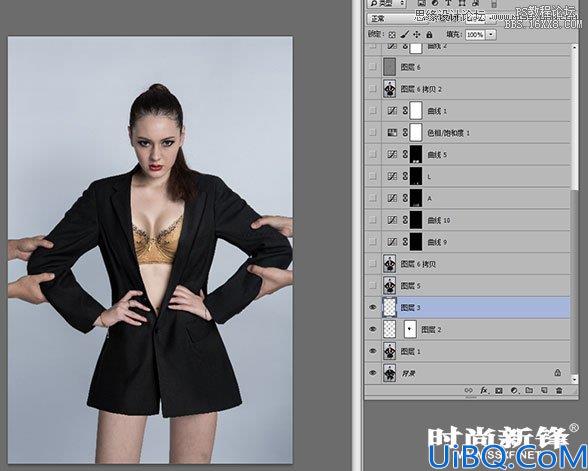Select the black mask thumbnail of 曲线 5
Viewport: 588px width, 471px height.
[x=416, y=154]
